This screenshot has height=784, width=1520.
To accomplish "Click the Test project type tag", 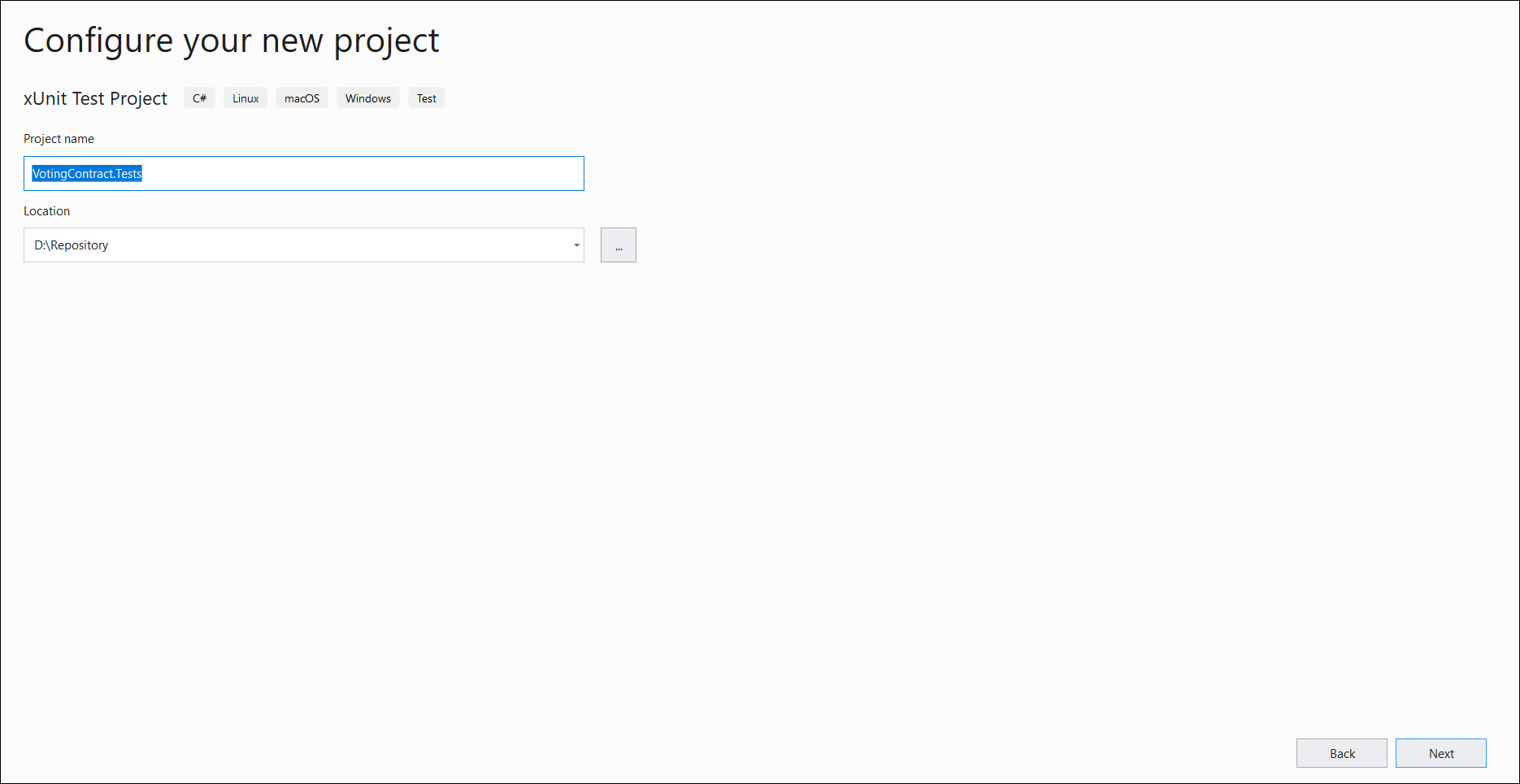I will click(x=427, y=98).
